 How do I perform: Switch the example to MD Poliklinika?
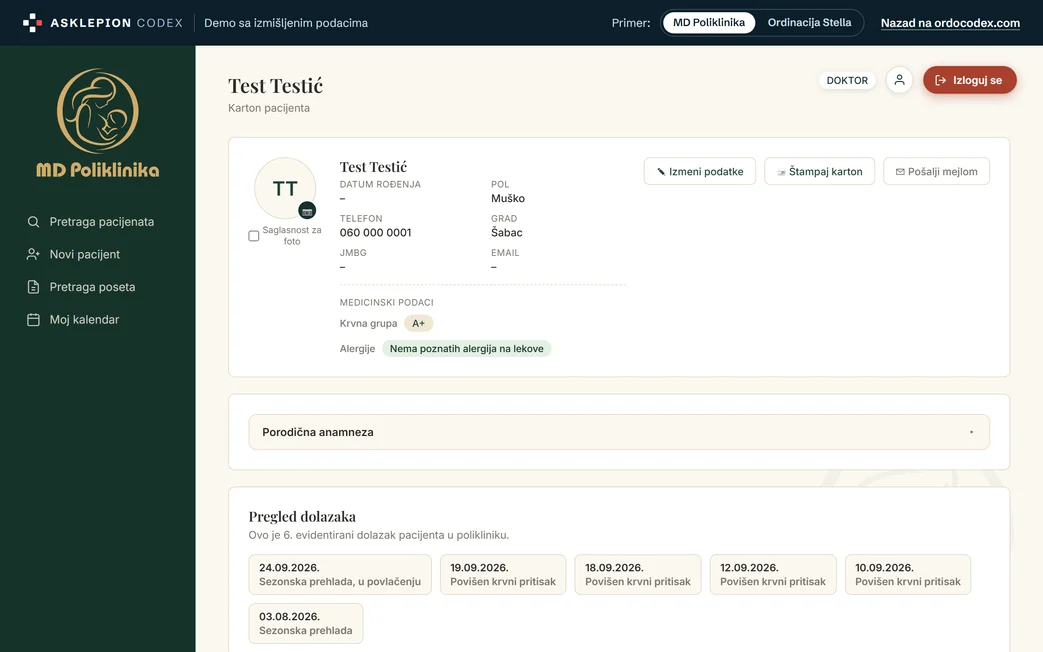[x=709, y=23]
